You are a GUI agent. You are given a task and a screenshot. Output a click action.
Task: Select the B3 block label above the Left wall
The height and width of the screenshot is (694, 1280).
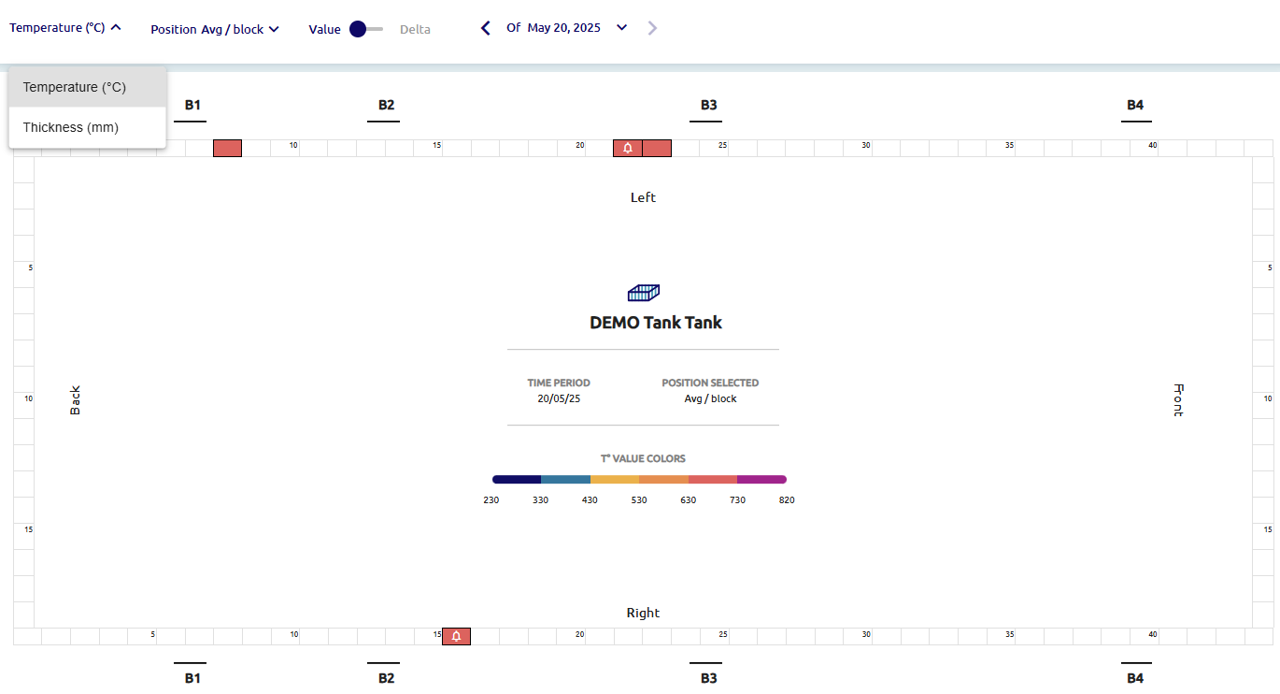click(709, 105)
